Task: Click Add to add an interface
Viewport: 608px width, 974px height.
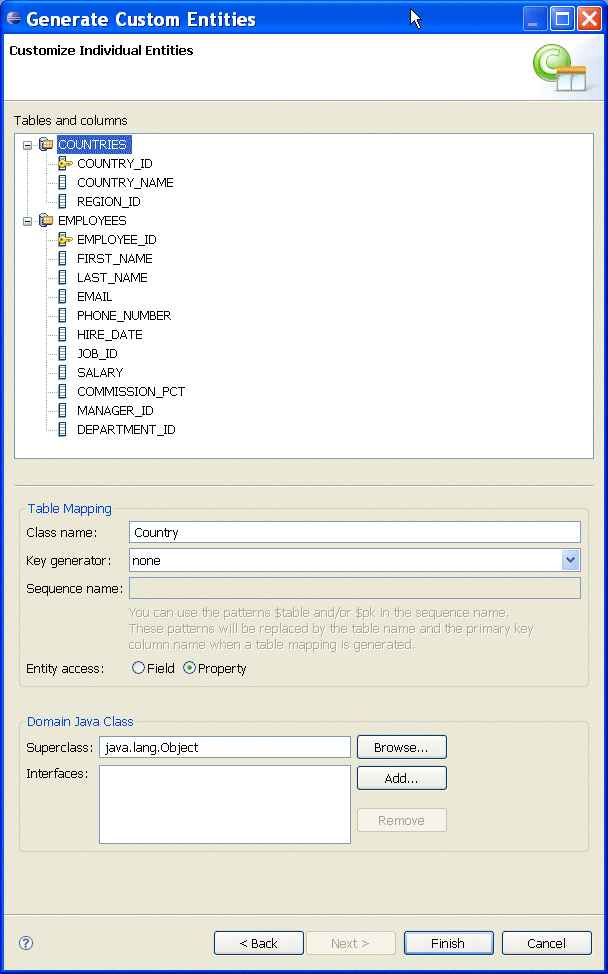Action: [402, 778]
